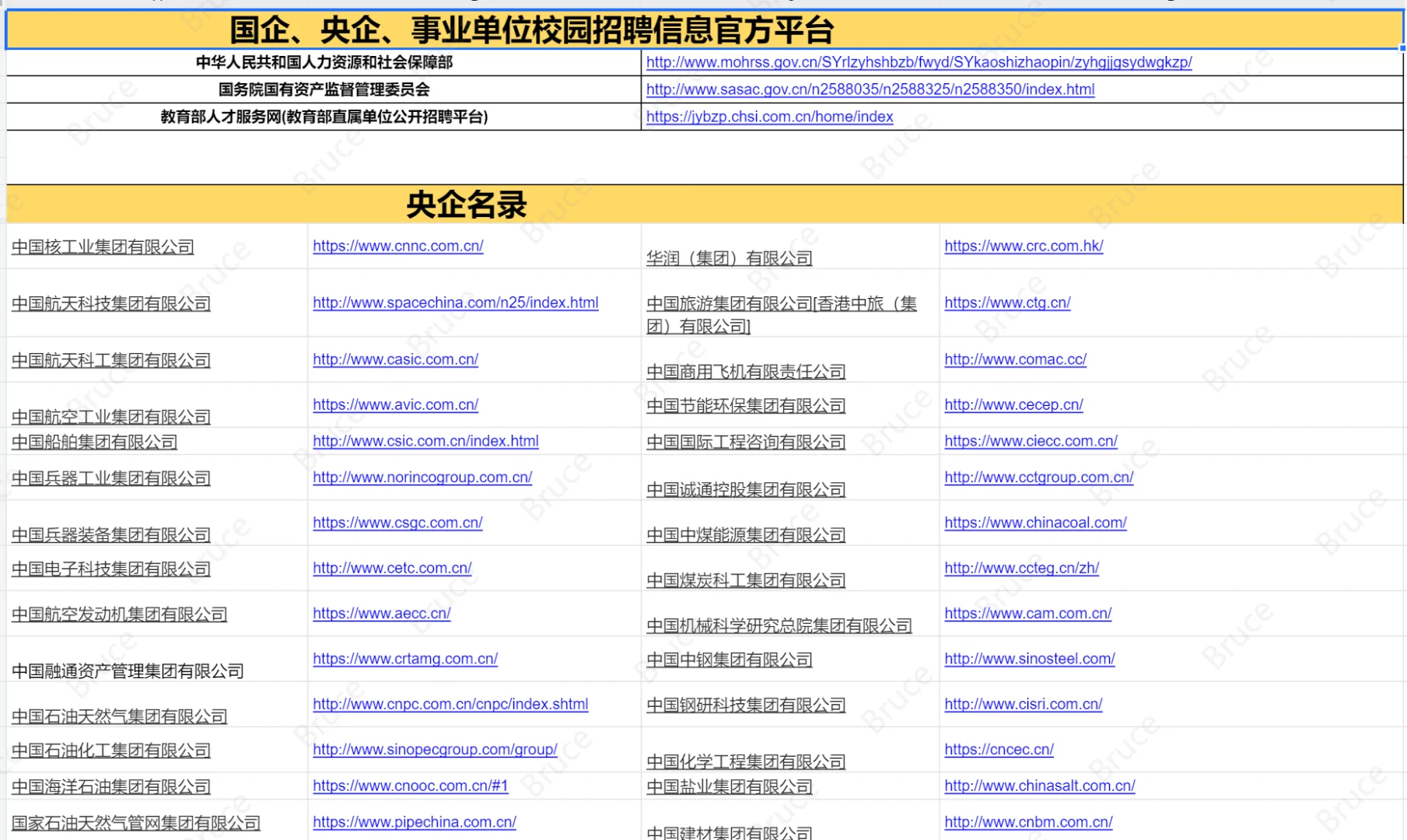1407x840 pixels.
Task: Click company name 中国节能环保集团有限公司
Action: click(746, 406)
